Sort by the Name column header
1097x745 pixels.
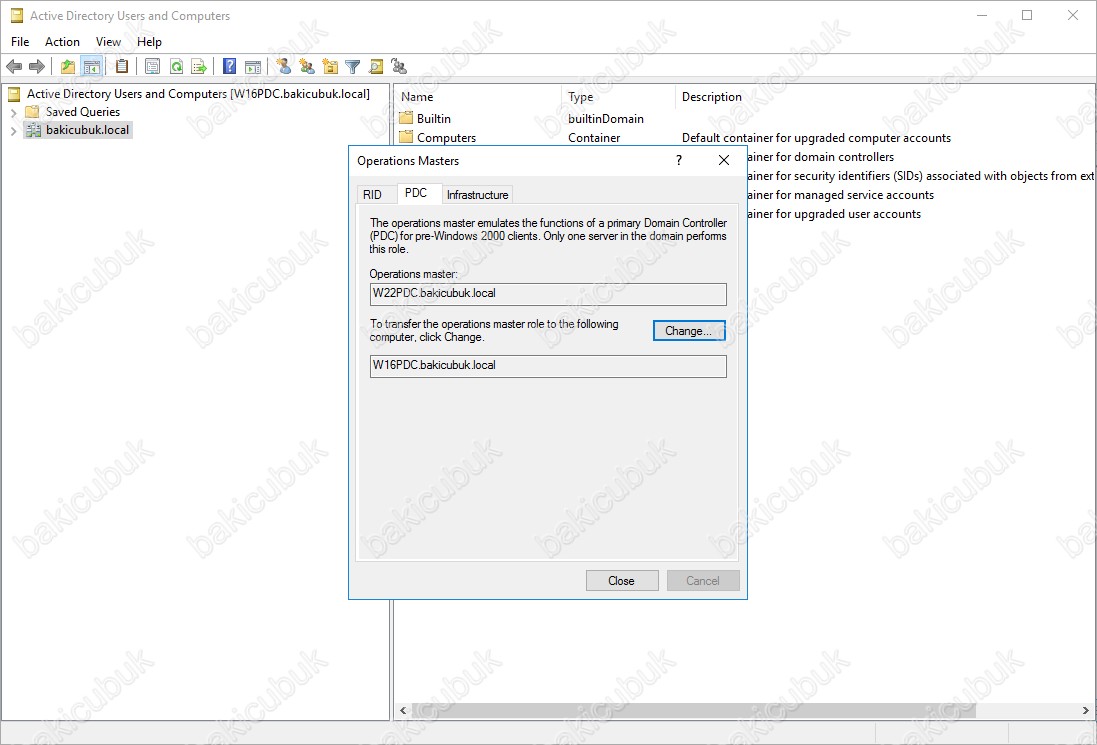pyautogui.click(x=478, y=97)
